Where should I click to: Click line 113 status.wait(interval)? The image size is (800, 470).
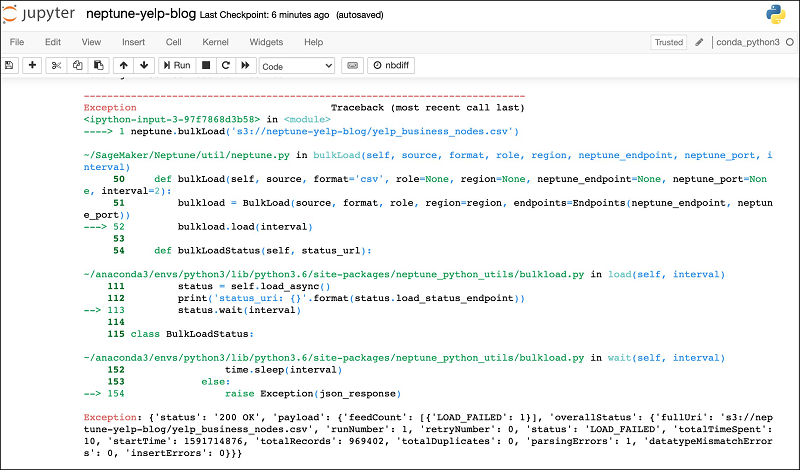(239, 310)
